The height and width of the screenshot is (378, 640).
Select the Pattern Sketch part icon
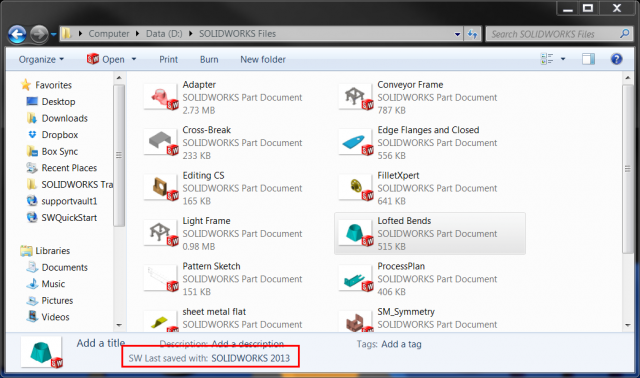click(x=161, y=279)
